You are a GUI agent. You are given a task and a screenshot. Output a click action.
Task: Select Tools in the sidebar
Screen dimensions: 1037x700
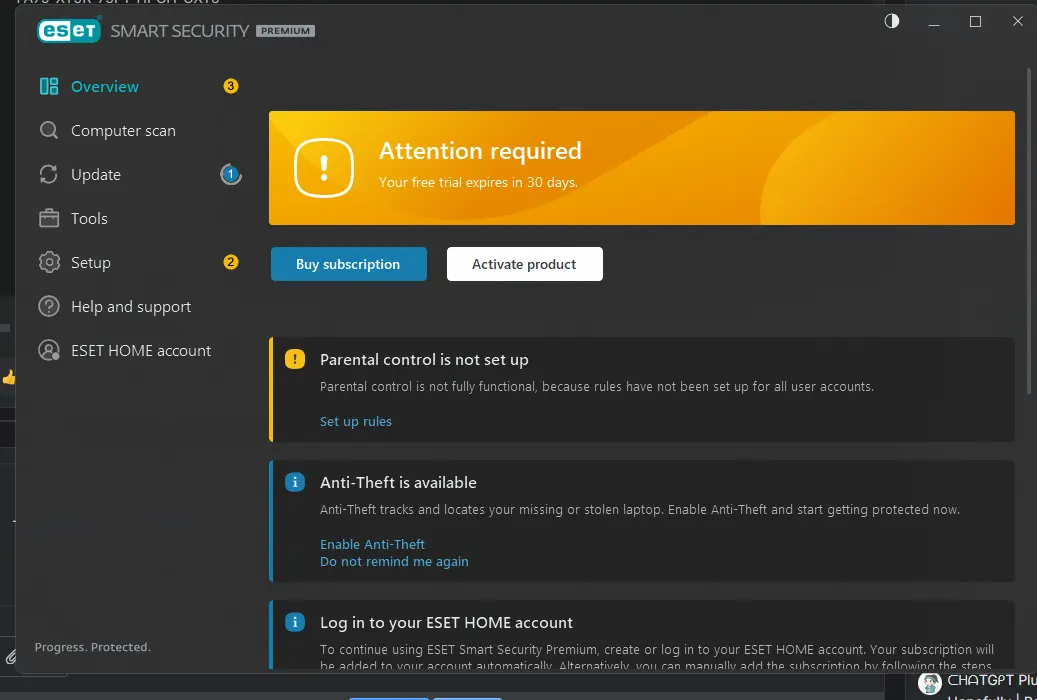coord(89,218)
